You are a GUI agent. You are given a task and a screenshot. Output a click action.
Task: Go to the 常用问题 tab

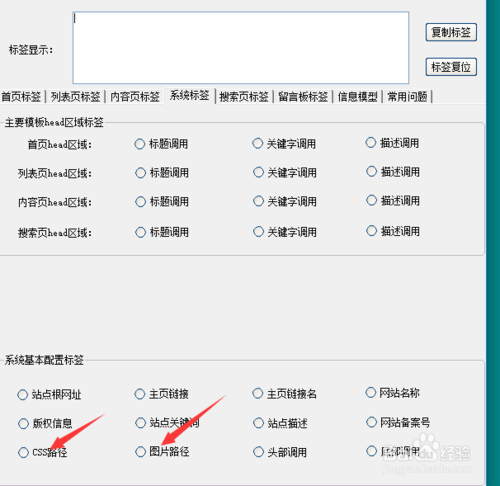pyautogui.click(x=407, y=97)
